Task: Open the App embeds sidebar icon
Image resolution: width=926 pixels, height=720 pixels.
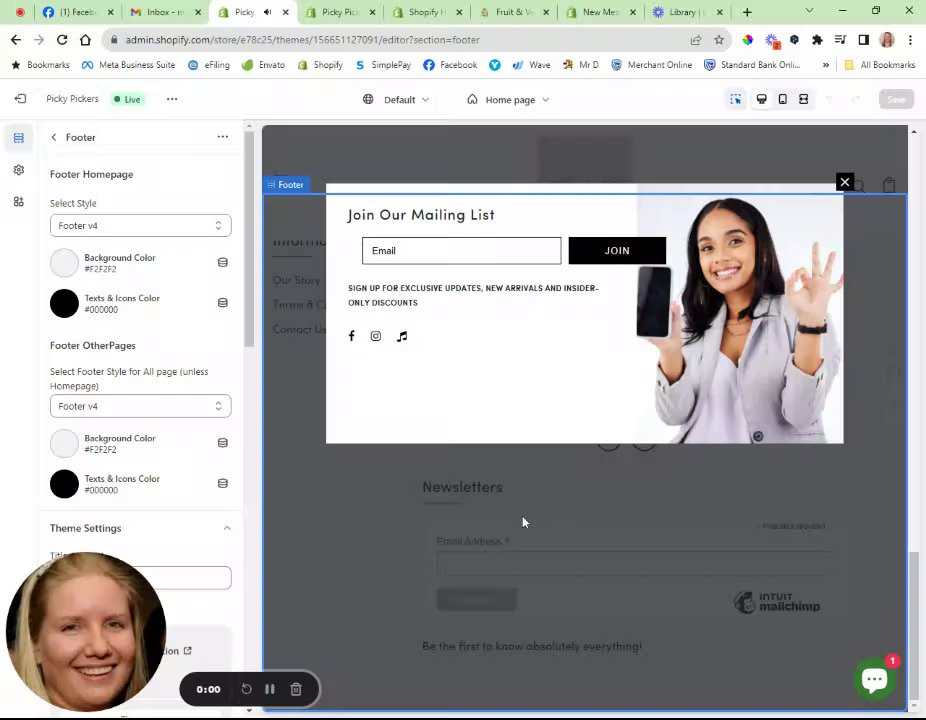Action: [x=19, y=201]
